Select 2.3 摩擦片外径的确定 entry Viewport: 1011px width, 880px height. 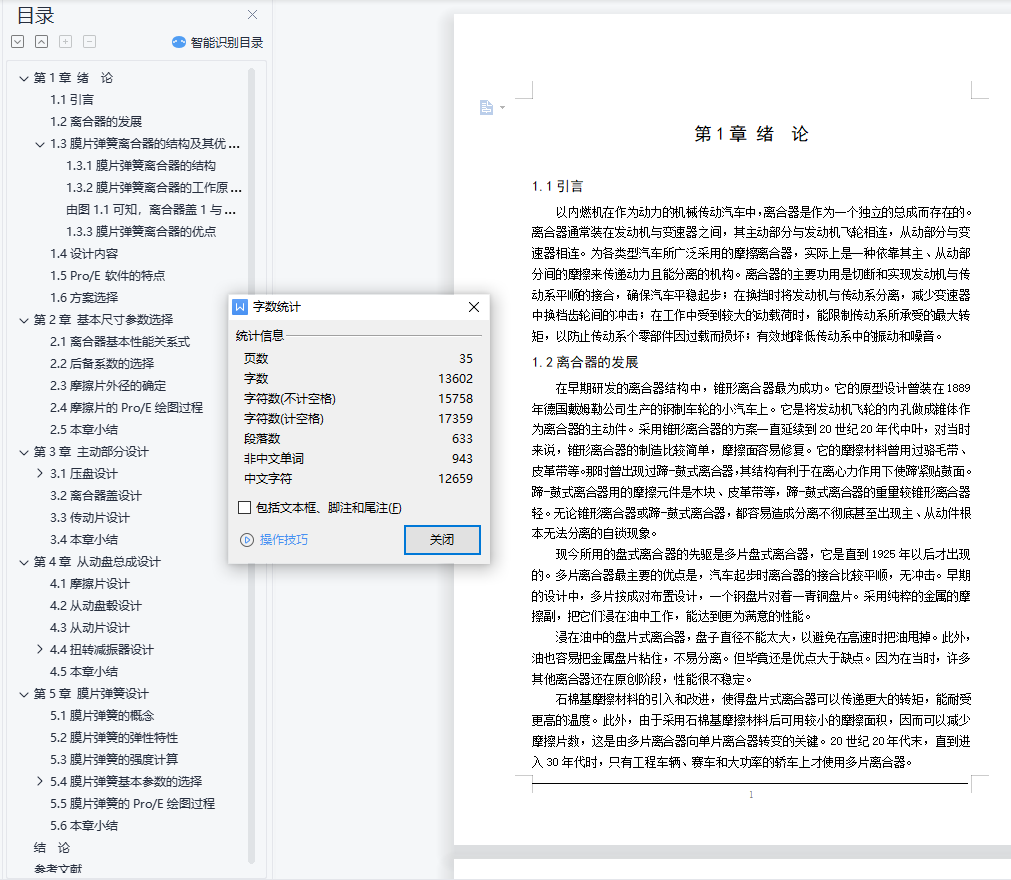108,386
